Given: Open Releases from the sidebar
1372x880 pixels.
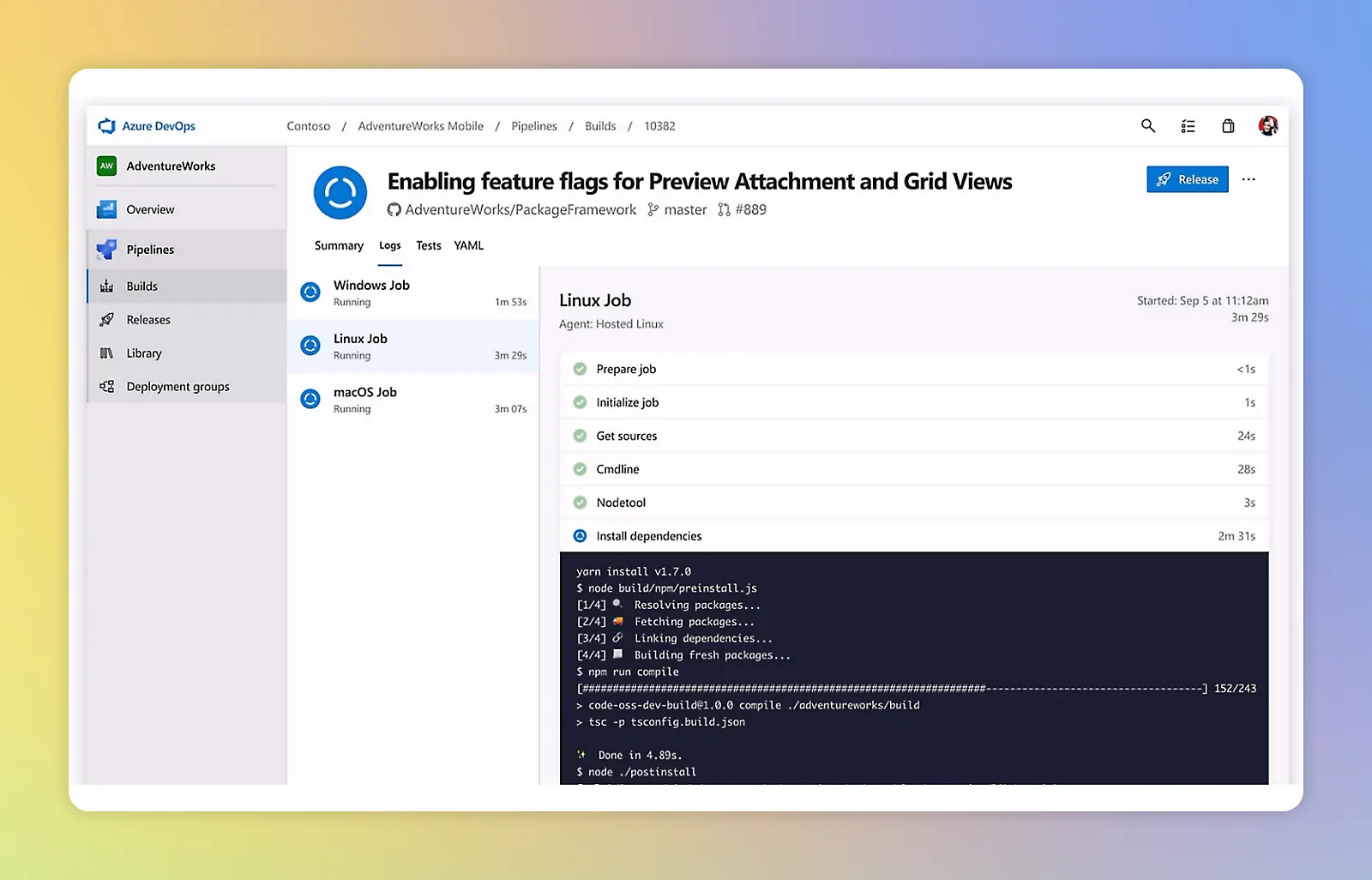Looking at the screenshot, I should point(148,320).
